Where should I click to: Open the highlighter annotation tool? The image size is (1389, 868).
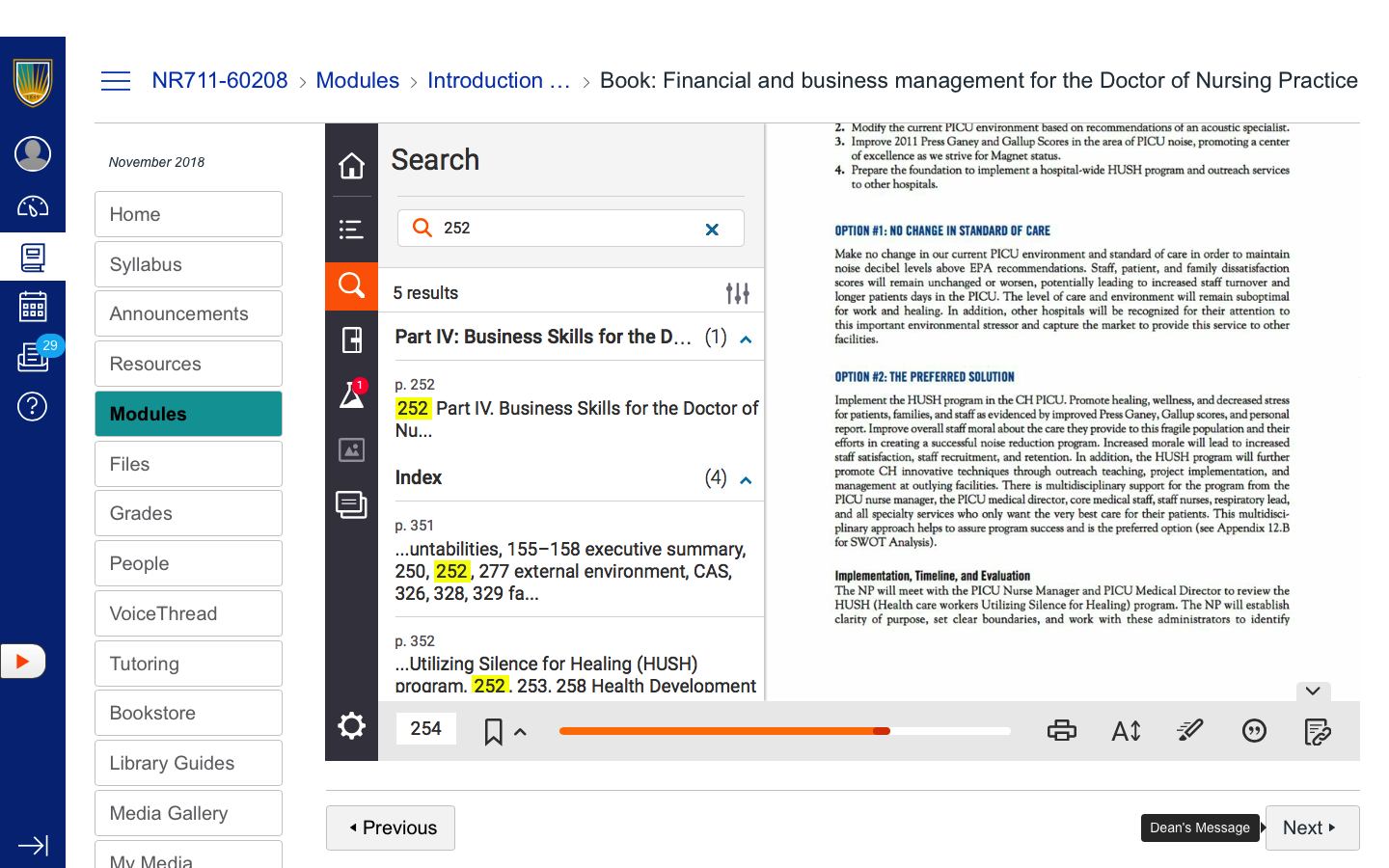(1190, 731)
